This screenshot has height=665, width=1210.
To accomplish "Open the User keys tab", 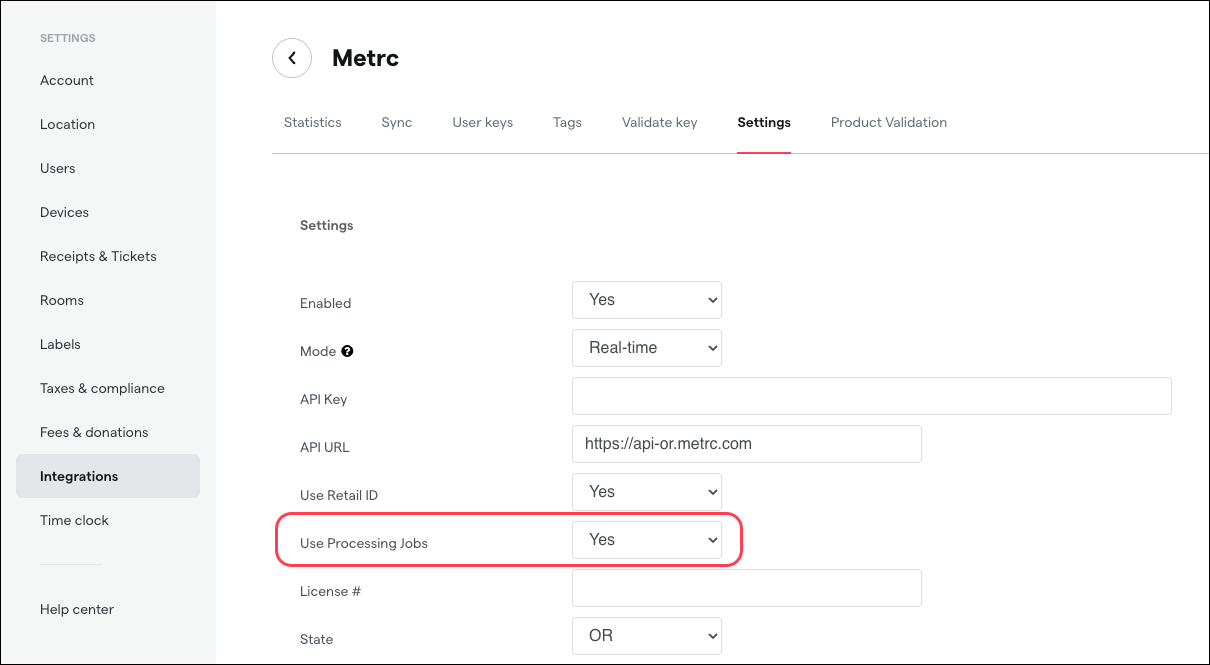I will (x=483, y=122).
